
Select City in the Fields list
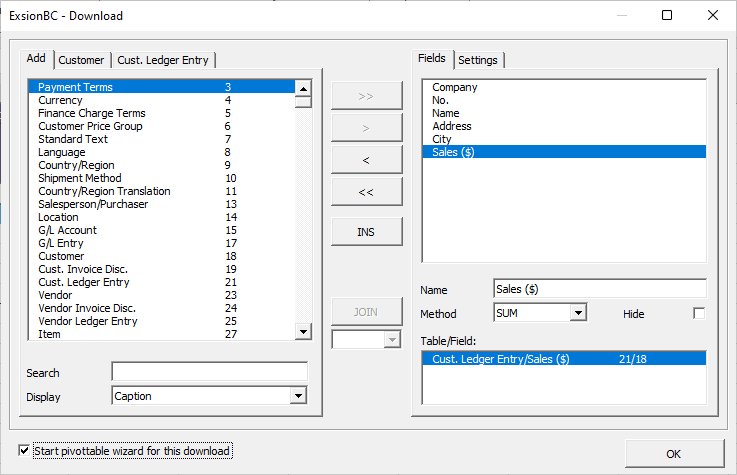point(564,139)
